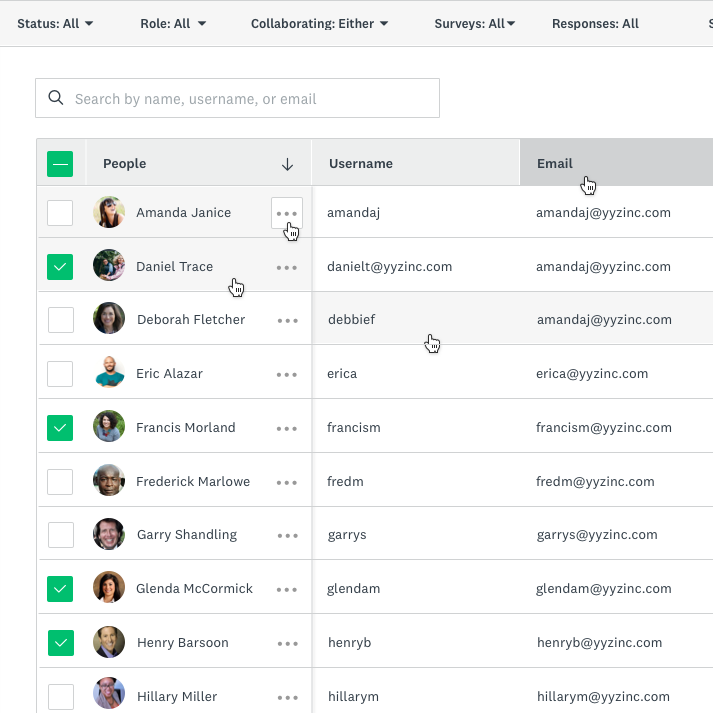Uncheck the box for Henry Barsoon
This screenshot has height=713, width=713.
[x=61, y=643]
